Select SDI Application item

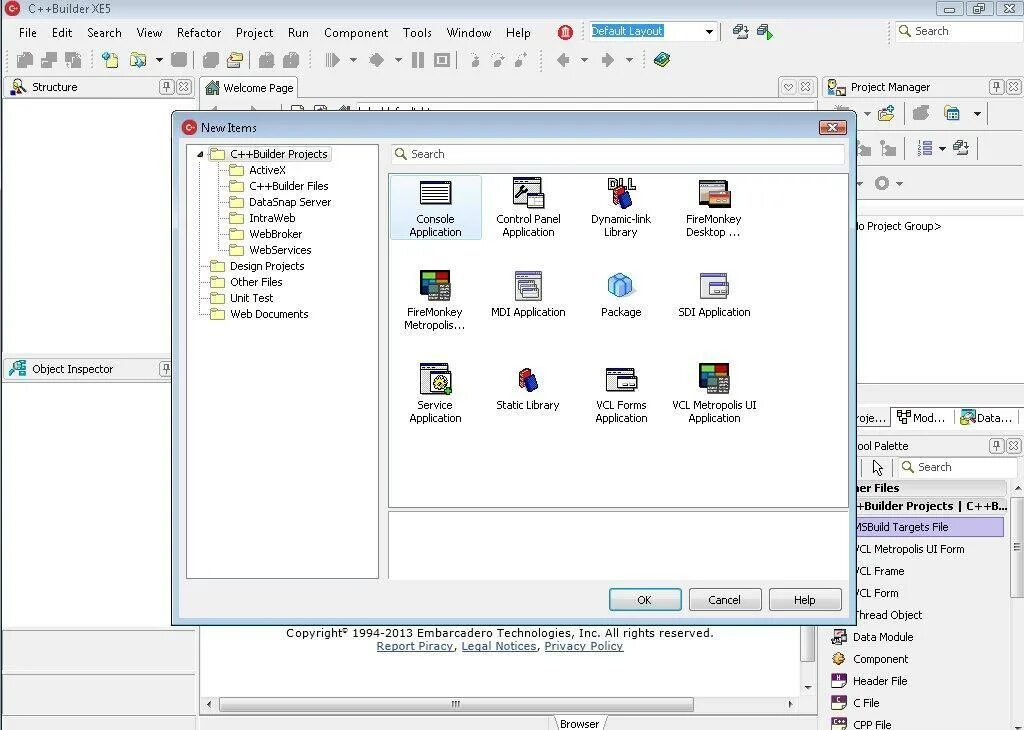(714, 294)
